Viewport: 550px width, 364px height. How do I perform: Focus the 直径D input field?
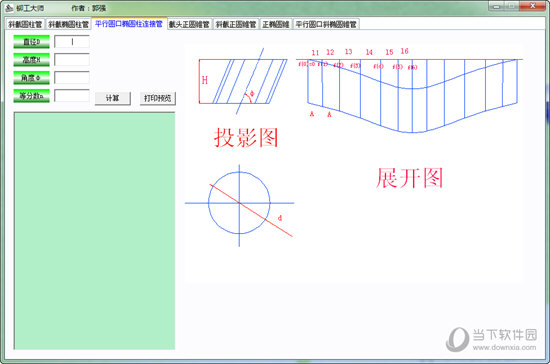pyautogui.click(x=72, y=42)
